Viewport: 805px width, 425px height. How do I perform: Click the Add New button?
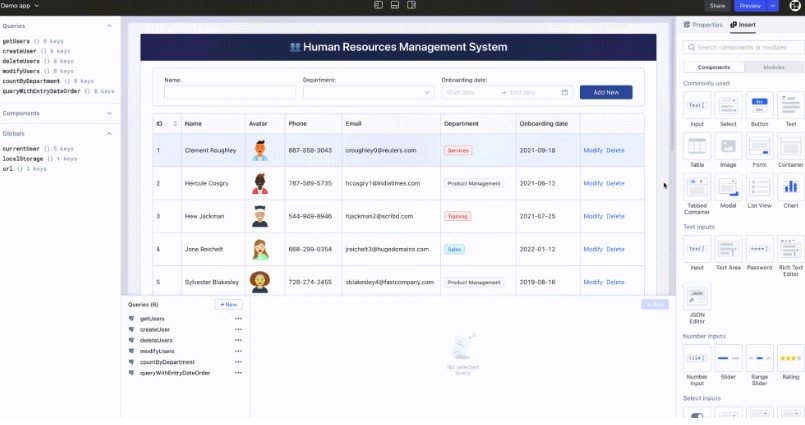point(606,92)
